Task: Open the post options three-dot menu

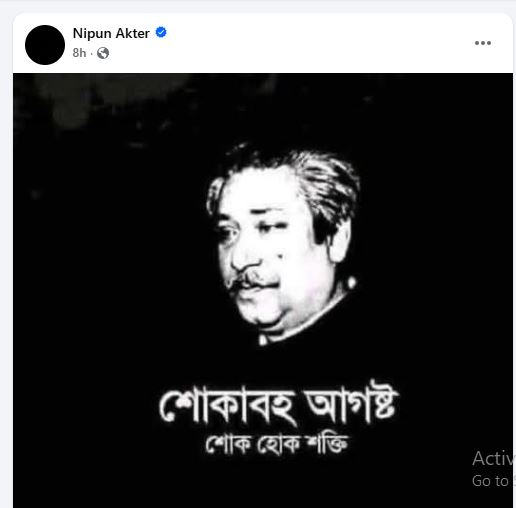Action: click(483, 43)
